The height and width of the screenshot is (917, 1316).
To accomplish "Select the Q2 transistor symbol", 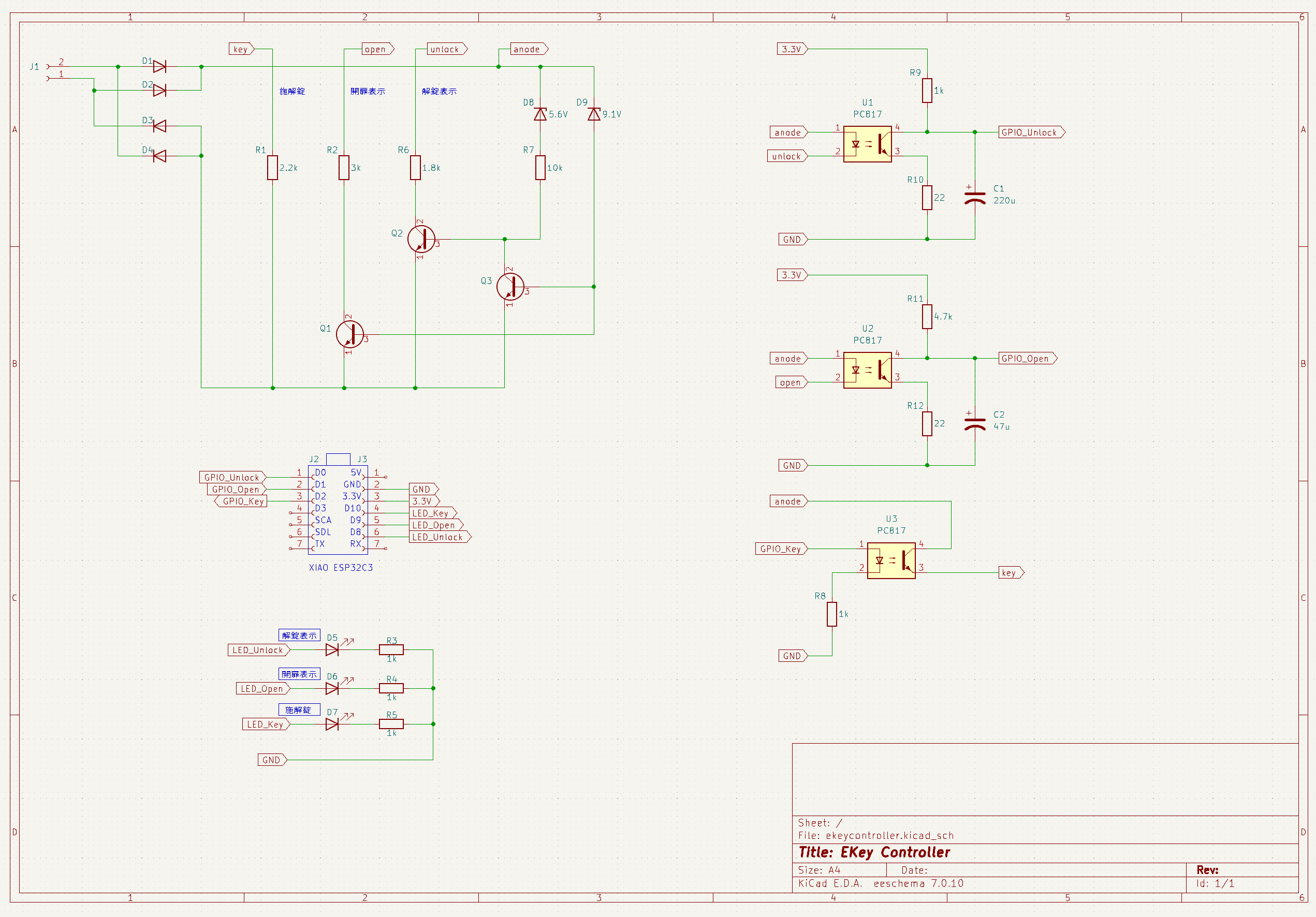I will (421, 240).
